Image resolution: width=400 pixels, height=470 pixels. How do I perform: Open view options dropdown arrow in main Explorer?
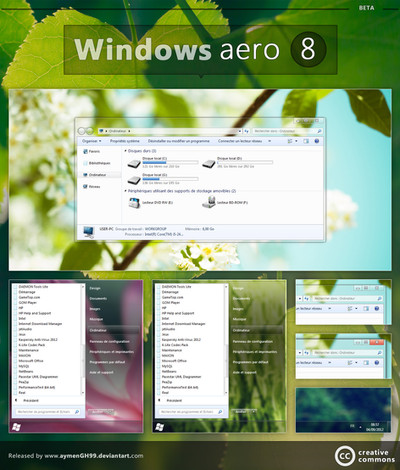pos(296,141)
